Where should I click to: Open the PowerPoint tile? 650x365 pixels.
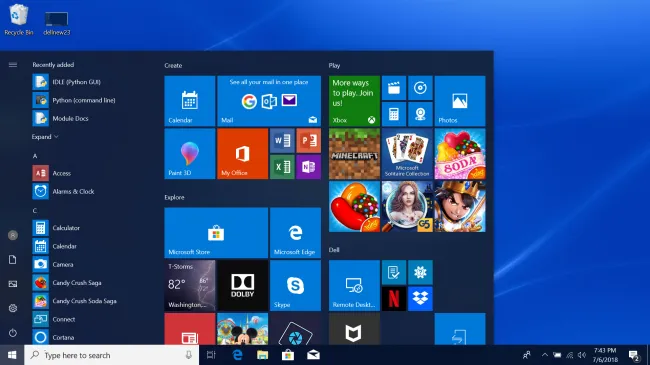point(308,141)
